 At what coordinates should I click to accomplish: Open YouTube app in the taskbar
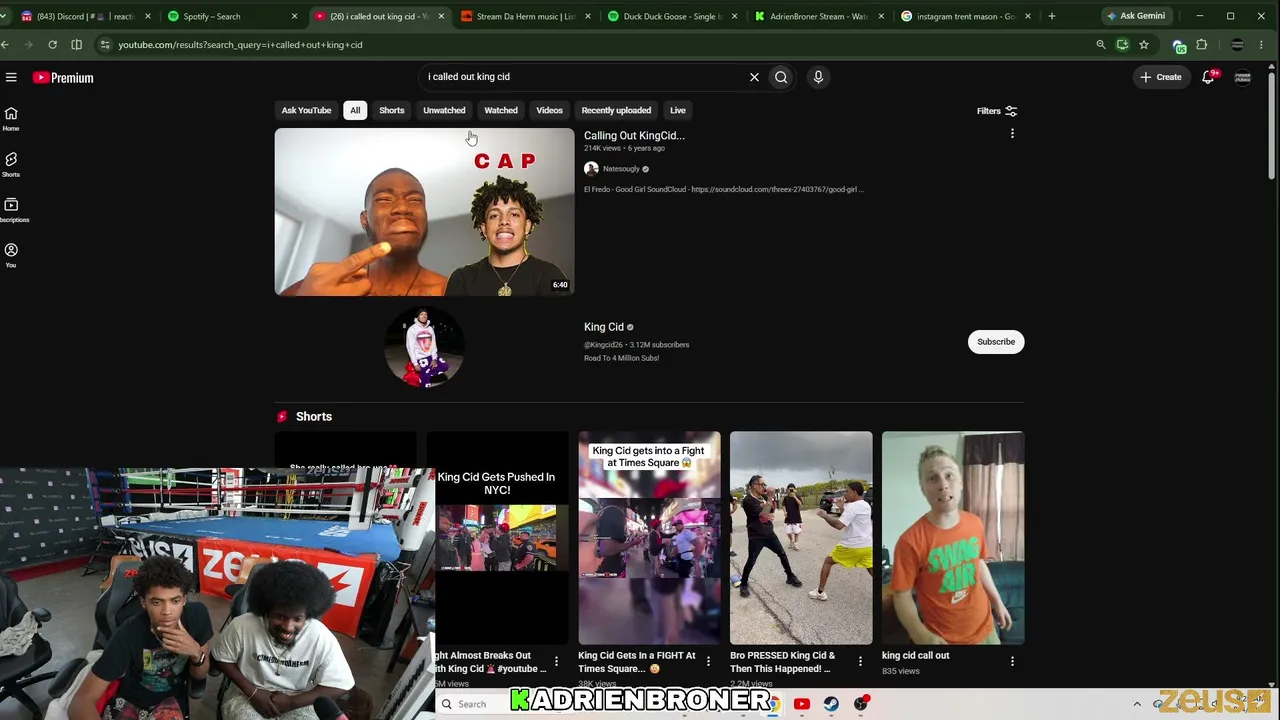801,704
